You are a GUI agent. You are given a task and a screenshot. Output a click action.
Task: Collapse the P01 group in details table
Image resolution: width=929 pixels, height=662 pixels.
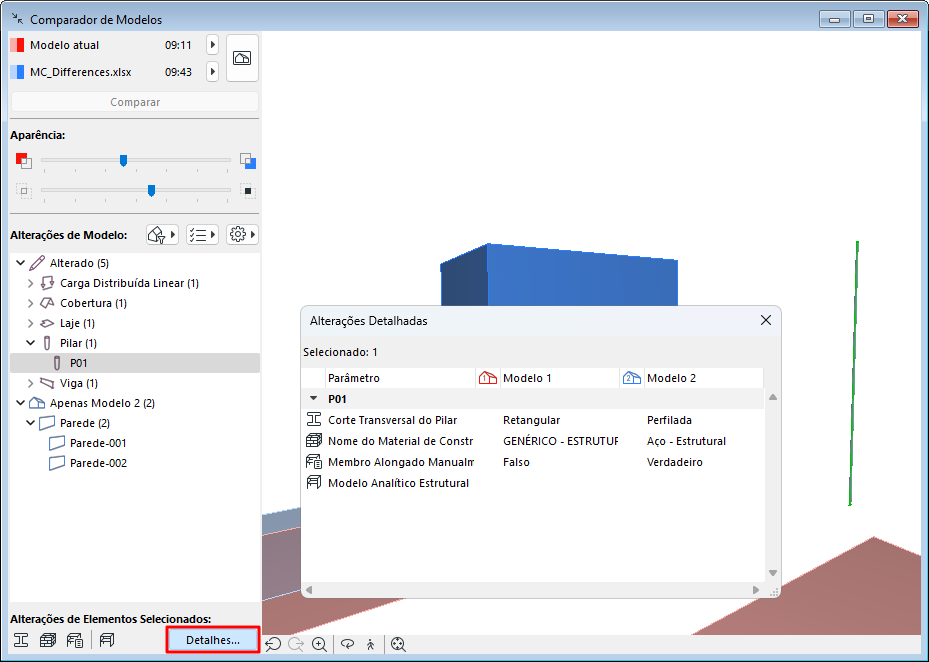313,399
